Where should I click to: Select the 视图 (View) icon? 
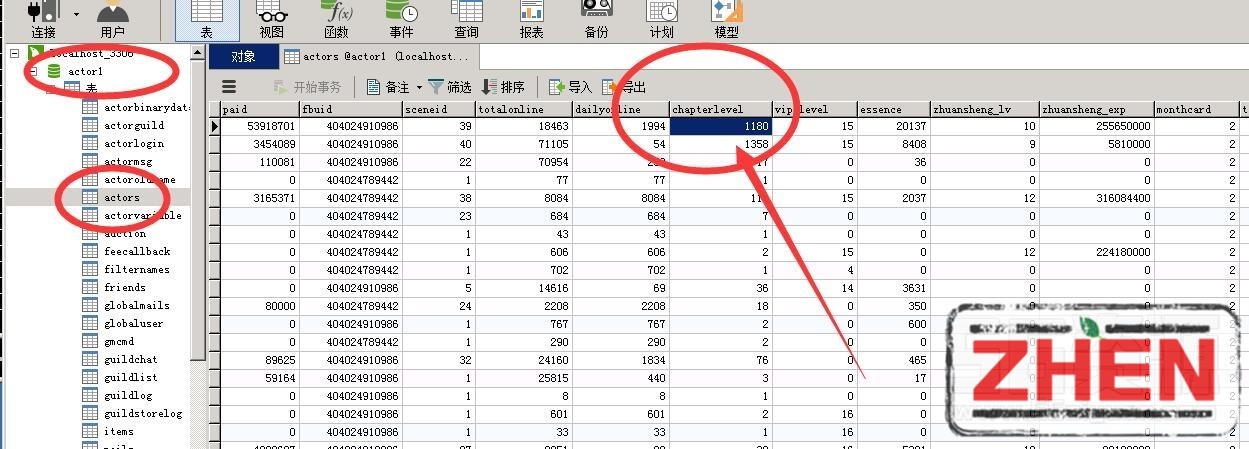pyautogui.click(x=271, y=18)
